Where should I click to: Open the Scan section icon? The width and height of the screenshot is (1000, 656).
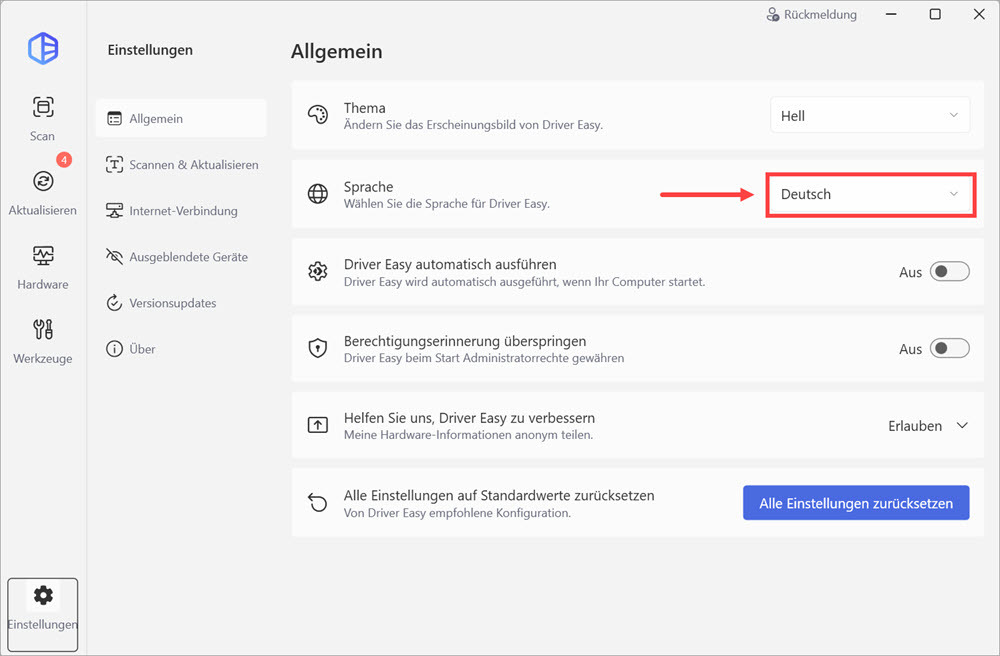tap(43, 106)
